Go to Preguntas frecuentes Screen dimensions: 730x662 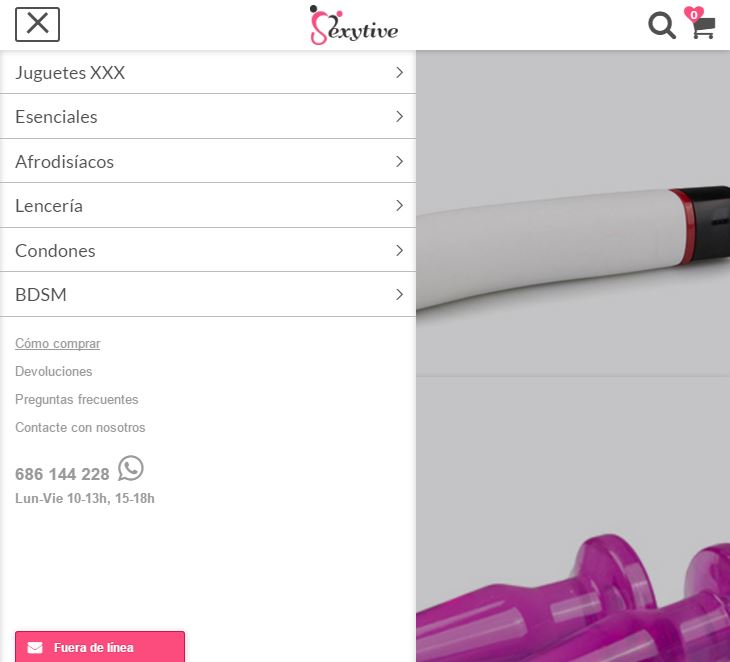[77, 399]
